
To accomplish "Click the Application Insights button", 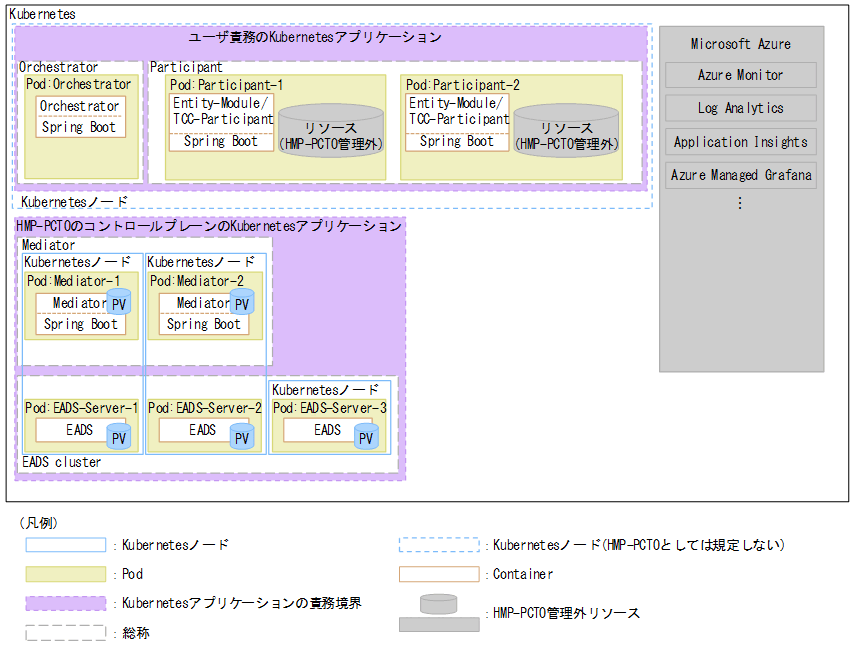I will [x=740, y=141].
